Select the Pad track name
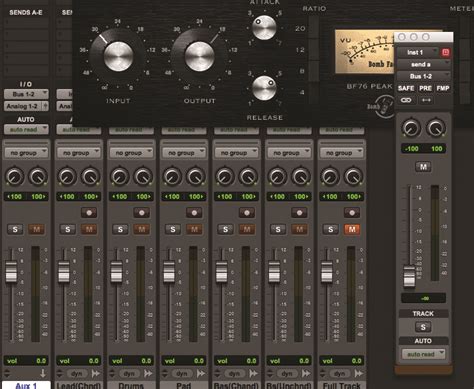474x389 pixels. click(184, 385)
